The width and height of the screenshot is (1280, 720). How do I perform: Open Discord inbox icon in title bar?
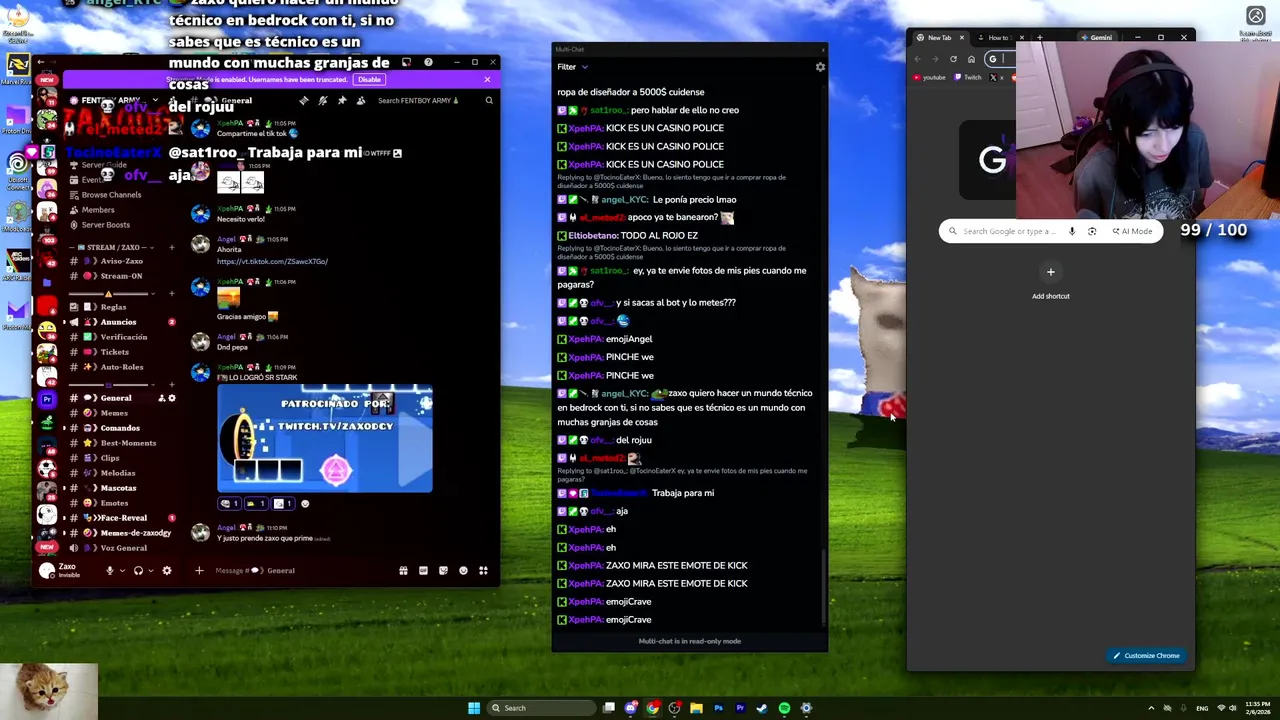406,62
